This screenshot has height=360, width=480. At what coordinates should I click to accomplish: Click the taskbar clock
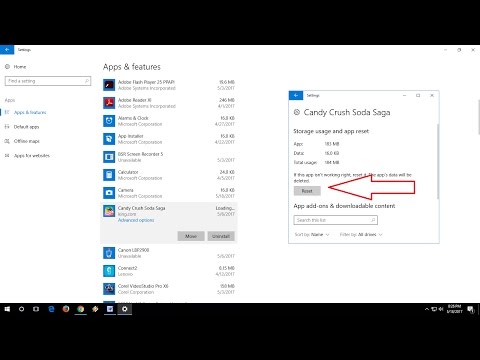455,309
